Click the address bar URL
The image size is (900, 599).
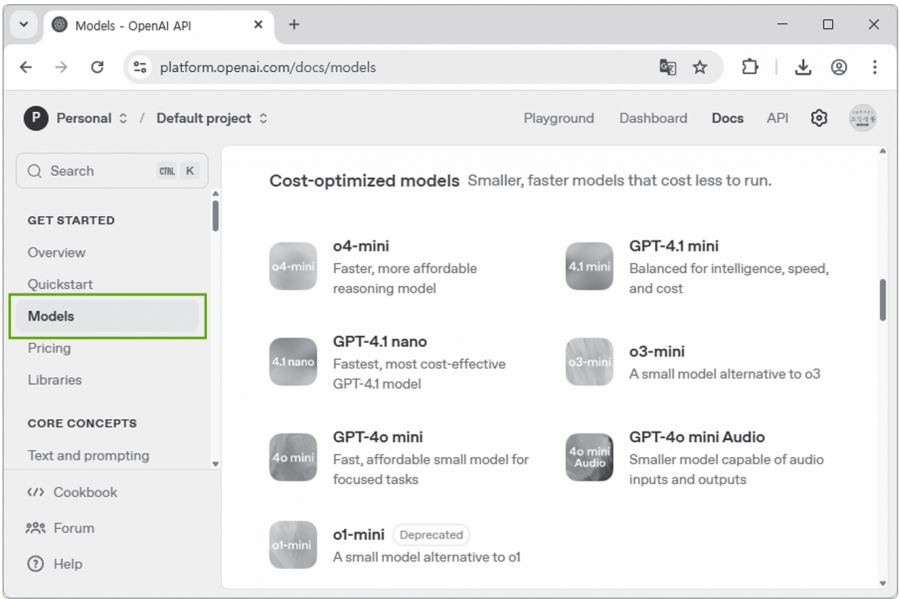click(268, 67)
